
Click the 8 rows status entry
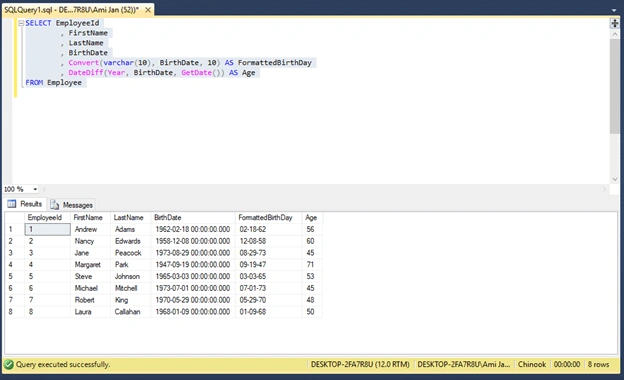[x=599, y=364]
